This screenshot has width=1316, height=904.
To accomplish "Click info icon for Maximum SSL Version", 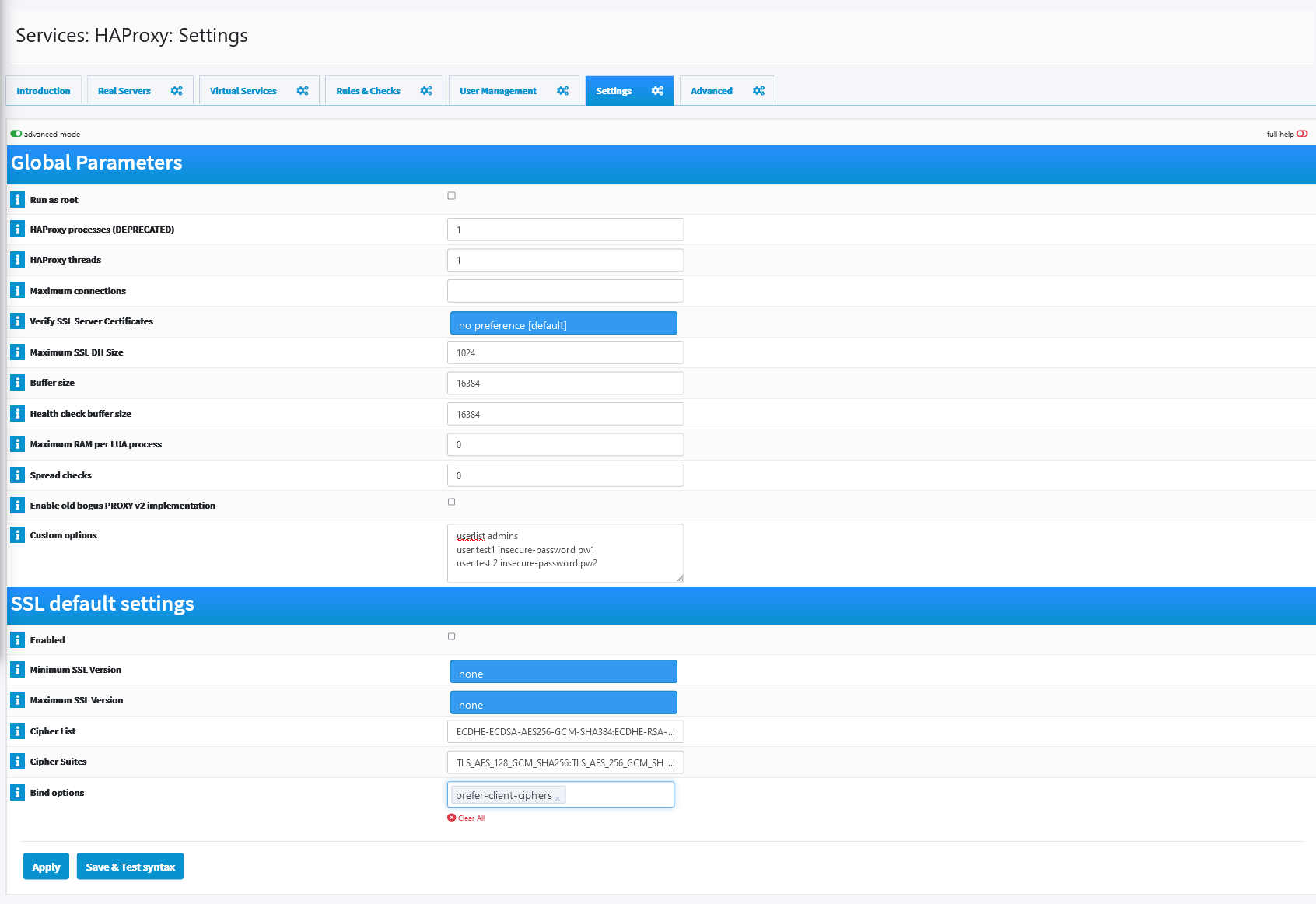I will (17, 700).
